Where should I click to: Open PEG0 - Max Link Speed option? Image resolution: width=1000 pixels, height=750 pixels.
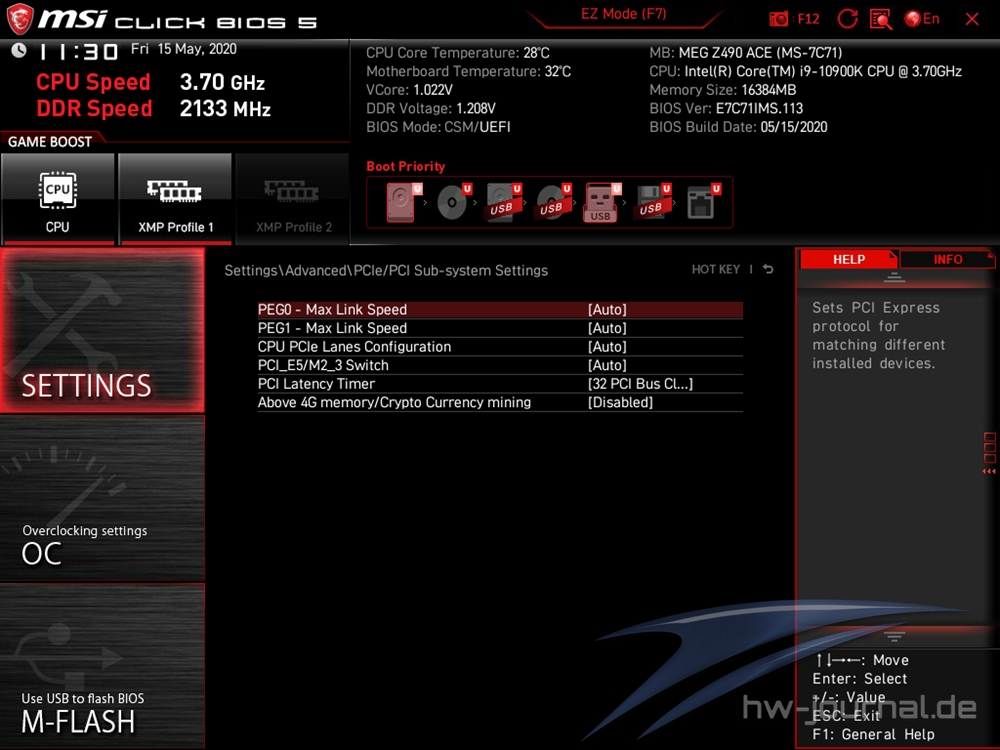point(500,310)
